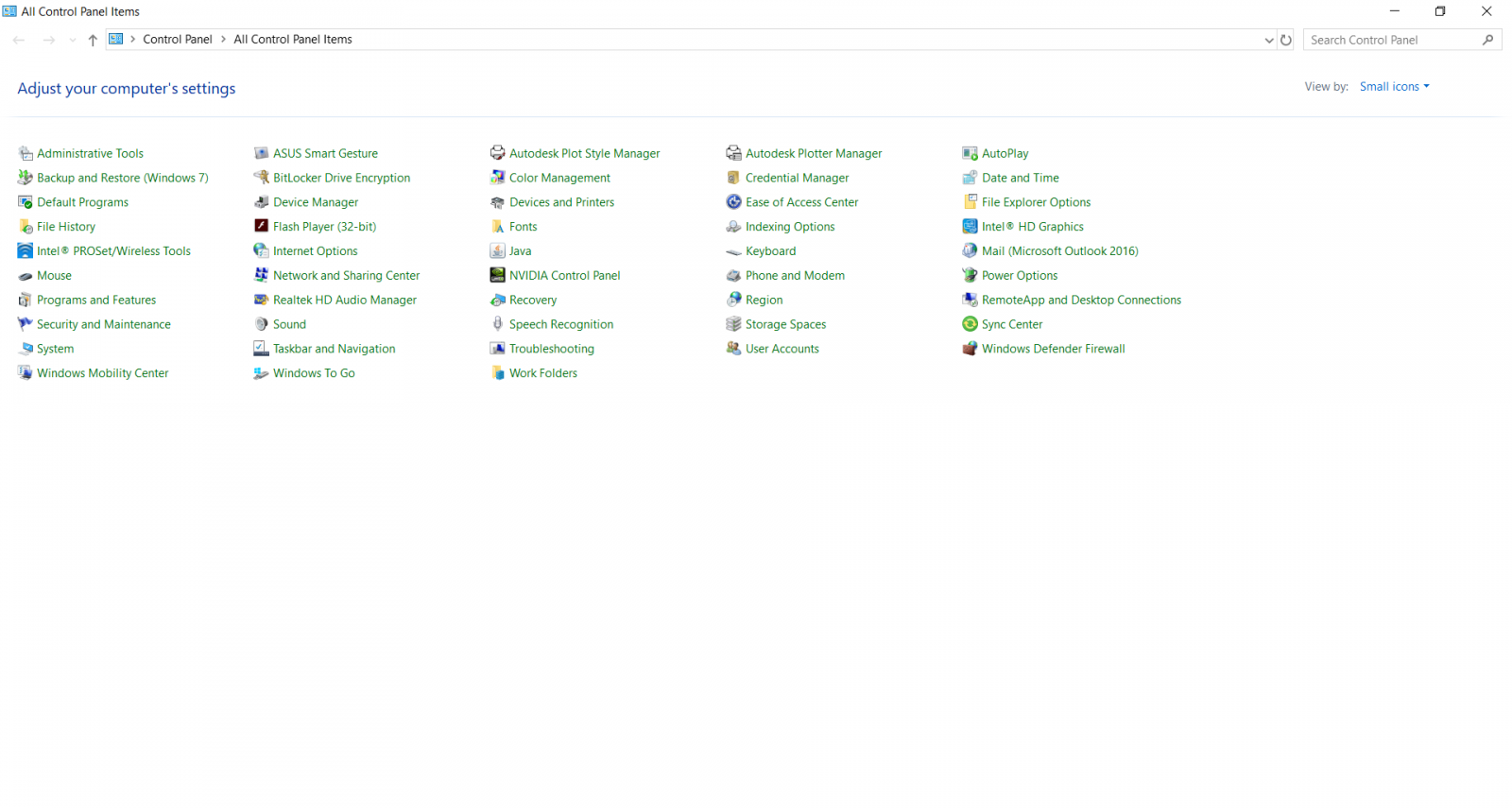Screen dimensions: 1512x808
Task: Click the refresh button beside address bar
Action: 1286,40
